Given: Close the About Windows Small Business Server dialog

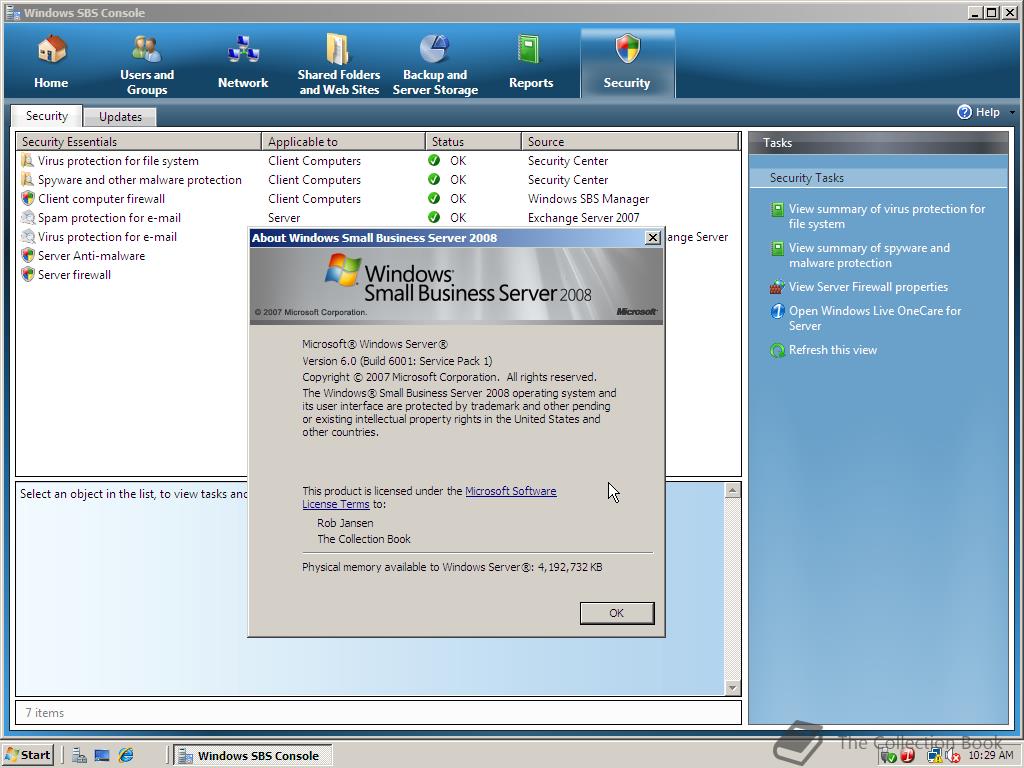Looking at the screenshot, I should 652,238.
